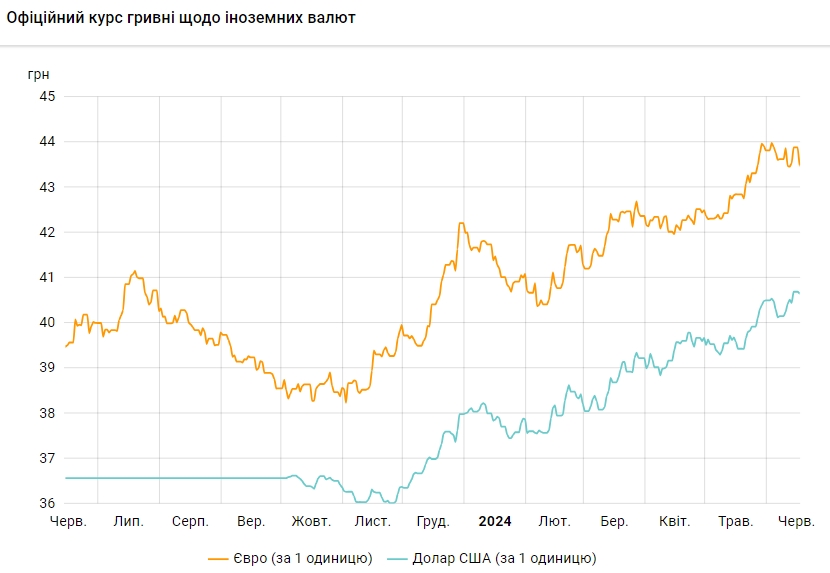The image size is (830, 573).
Task: Click the 40 value on the y-axis
Action: (47, 323)
